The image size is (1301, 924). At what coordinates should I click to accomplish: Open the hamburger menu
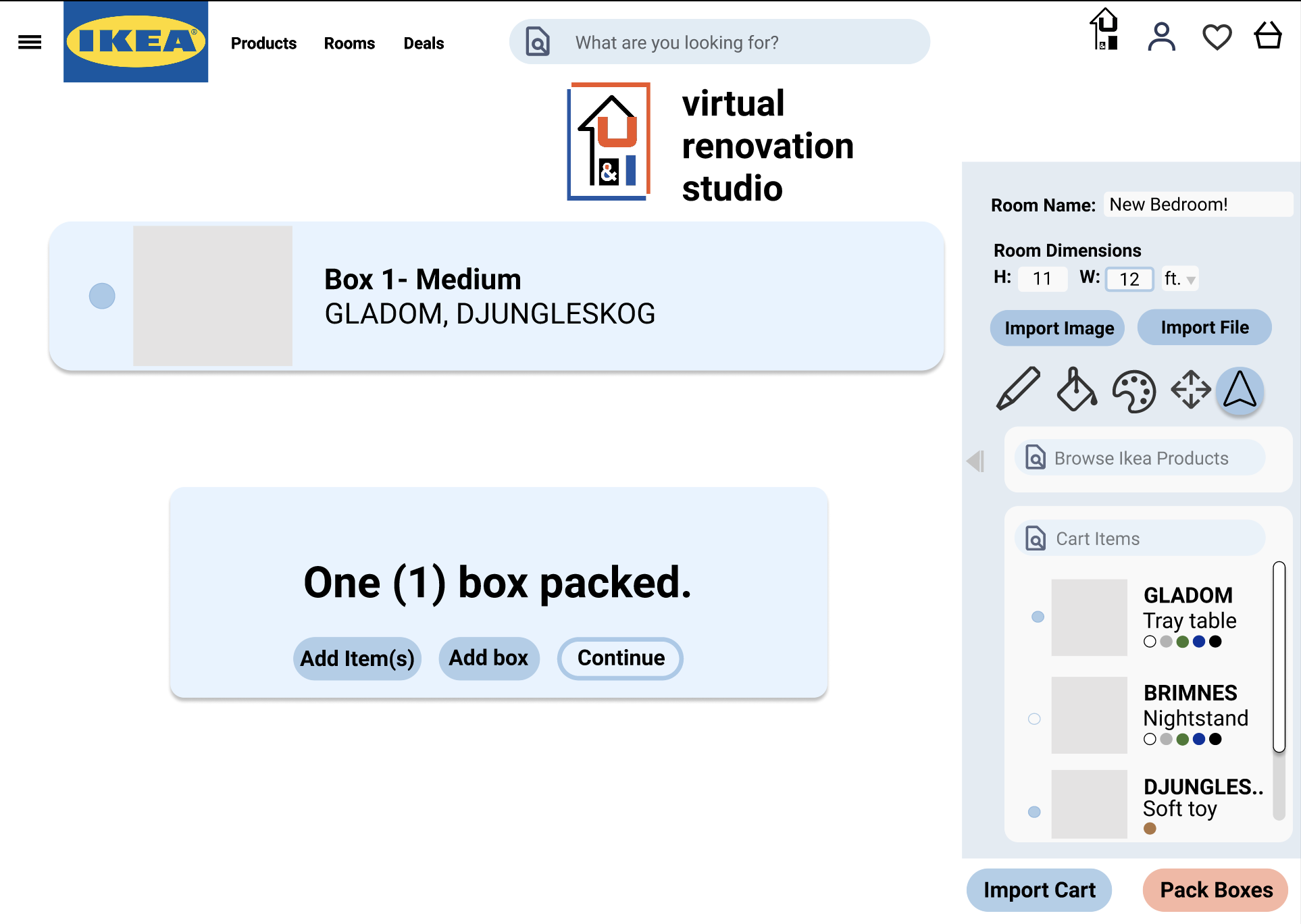pos(30,43)
